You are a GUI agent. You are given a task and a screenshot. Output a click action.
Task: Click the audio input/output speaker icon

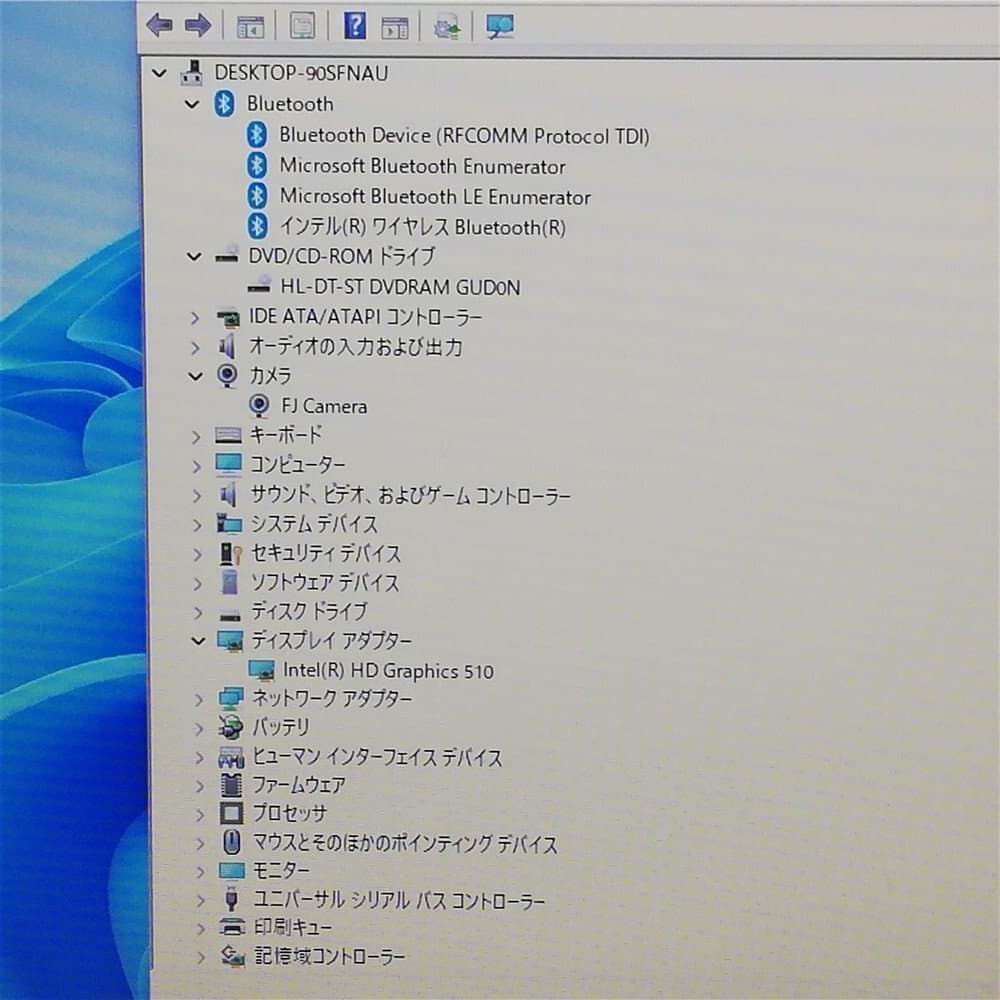(x=226, y=347)
